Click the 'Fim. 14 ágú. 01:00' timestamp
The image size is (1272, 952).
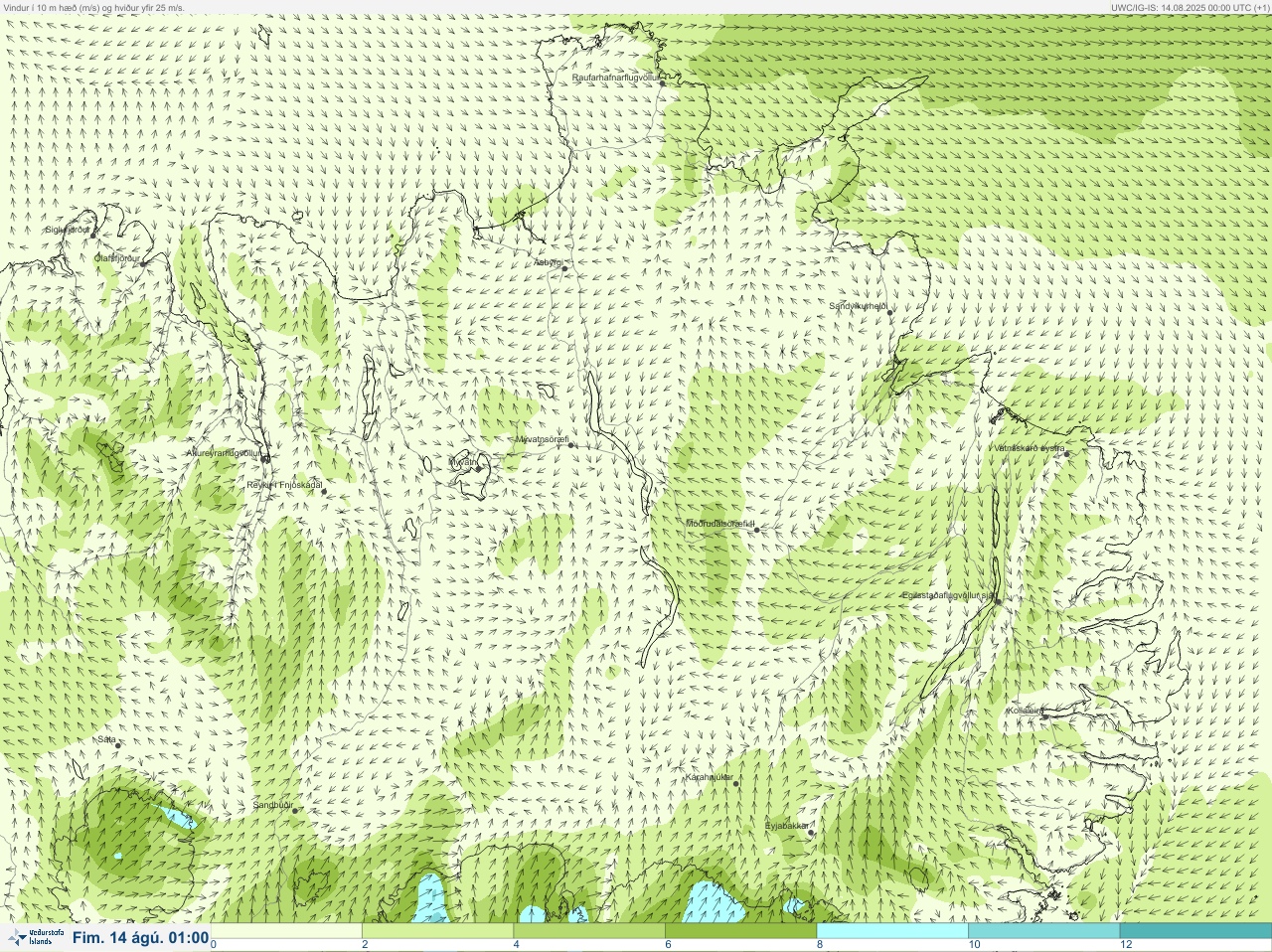[x=140, y=938]
